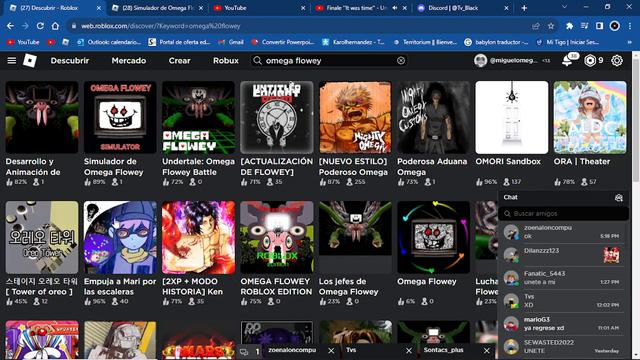
Task: Bookmark this page with the star
Action: tap(551, 26)
